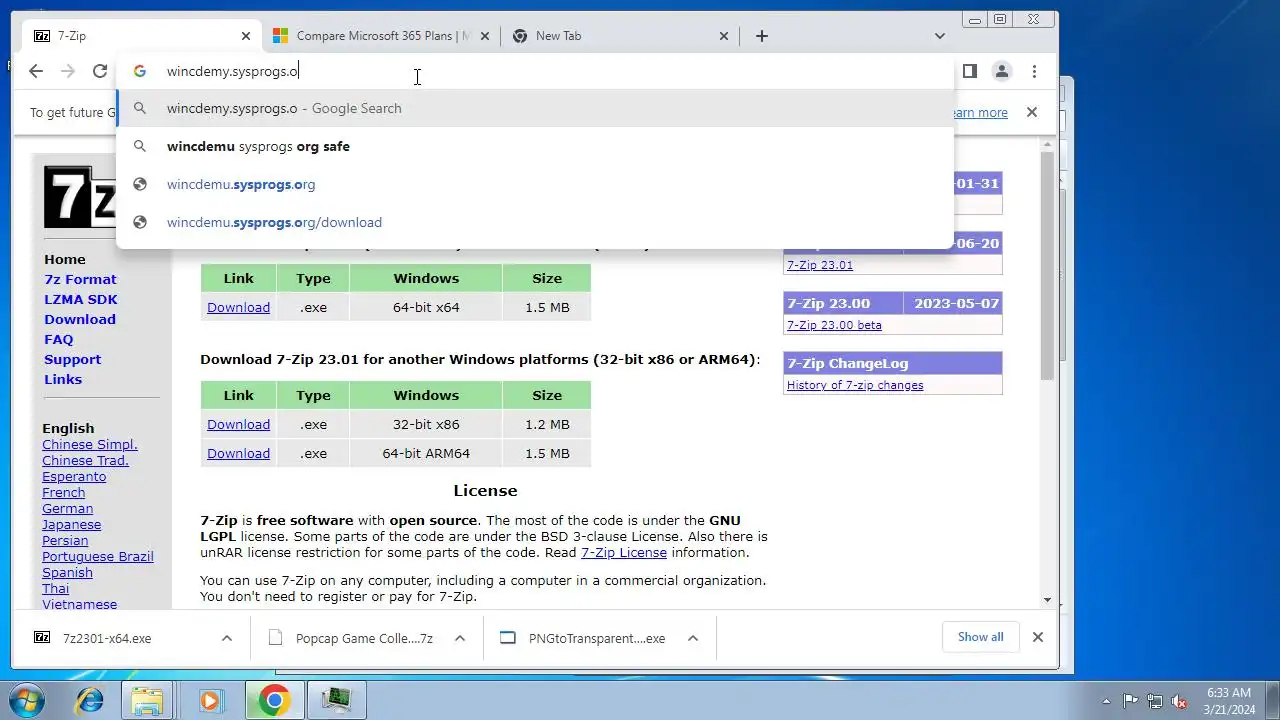Select suggestion wincdemu.sysprogs.org
1280x720 pixels.
[535, 184]
